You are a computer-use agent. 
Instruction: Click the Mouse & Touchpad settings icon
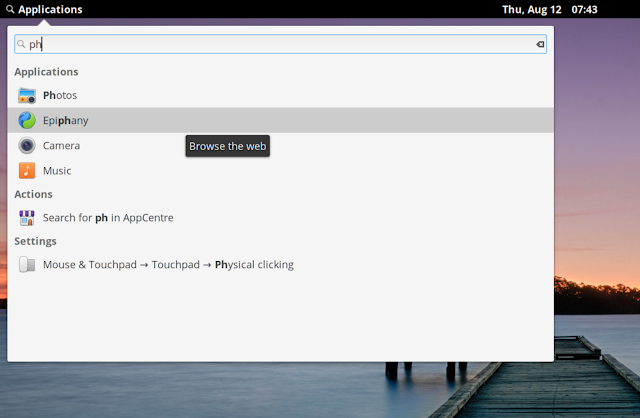pos(27,265)
